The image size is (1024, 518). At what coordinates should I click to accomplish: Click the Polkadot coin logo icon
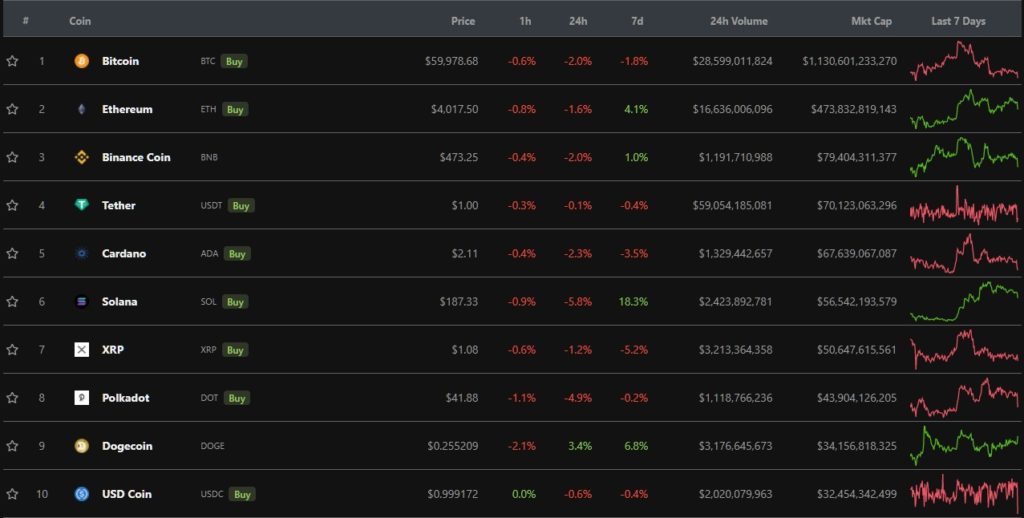[82, 397]
